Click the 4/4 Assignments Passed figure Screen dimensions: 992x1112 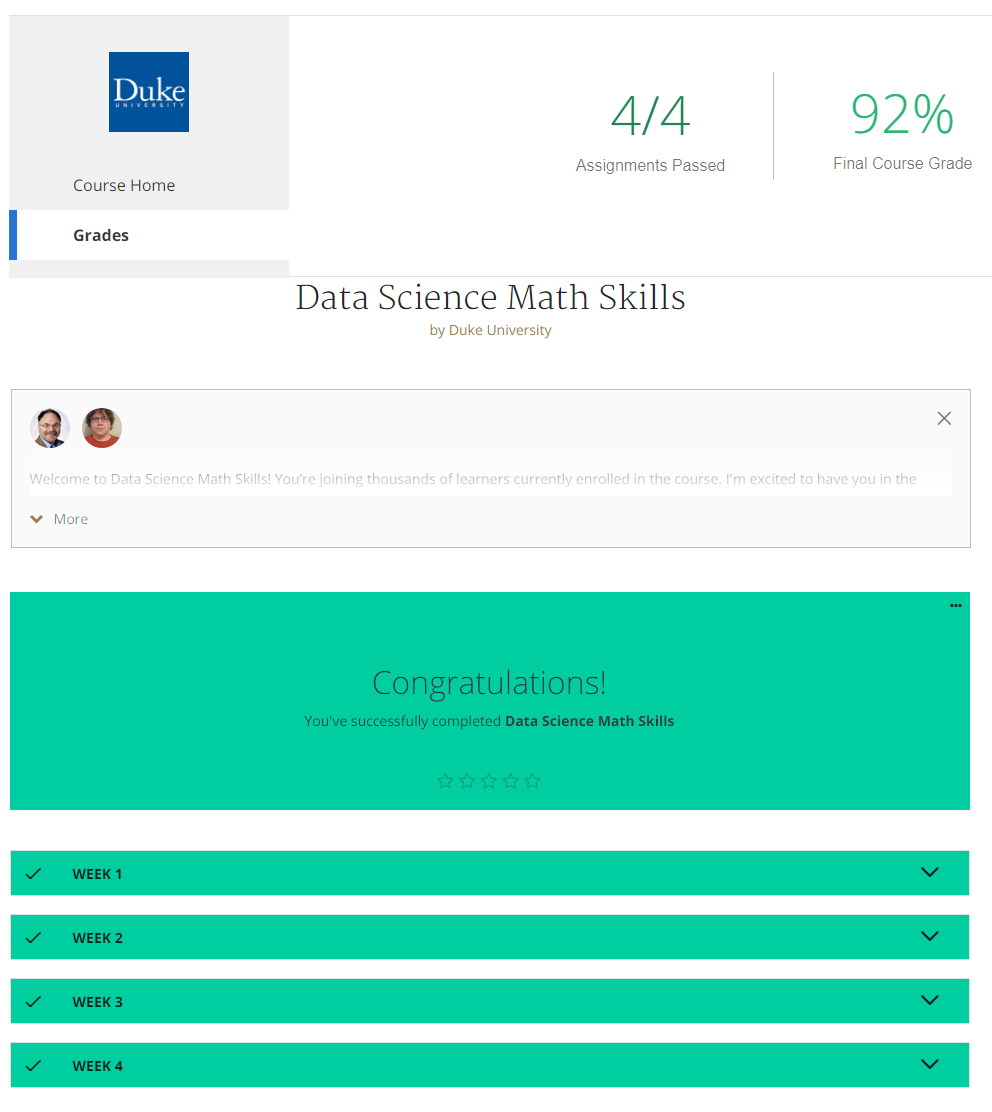pos(650,117)
